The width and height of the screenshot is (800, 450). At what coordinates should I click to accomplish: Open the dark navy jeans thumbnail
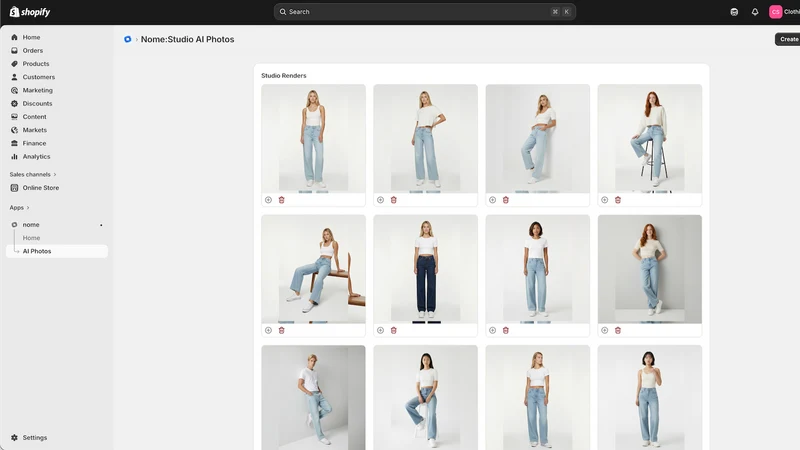[x=426, y=269]
